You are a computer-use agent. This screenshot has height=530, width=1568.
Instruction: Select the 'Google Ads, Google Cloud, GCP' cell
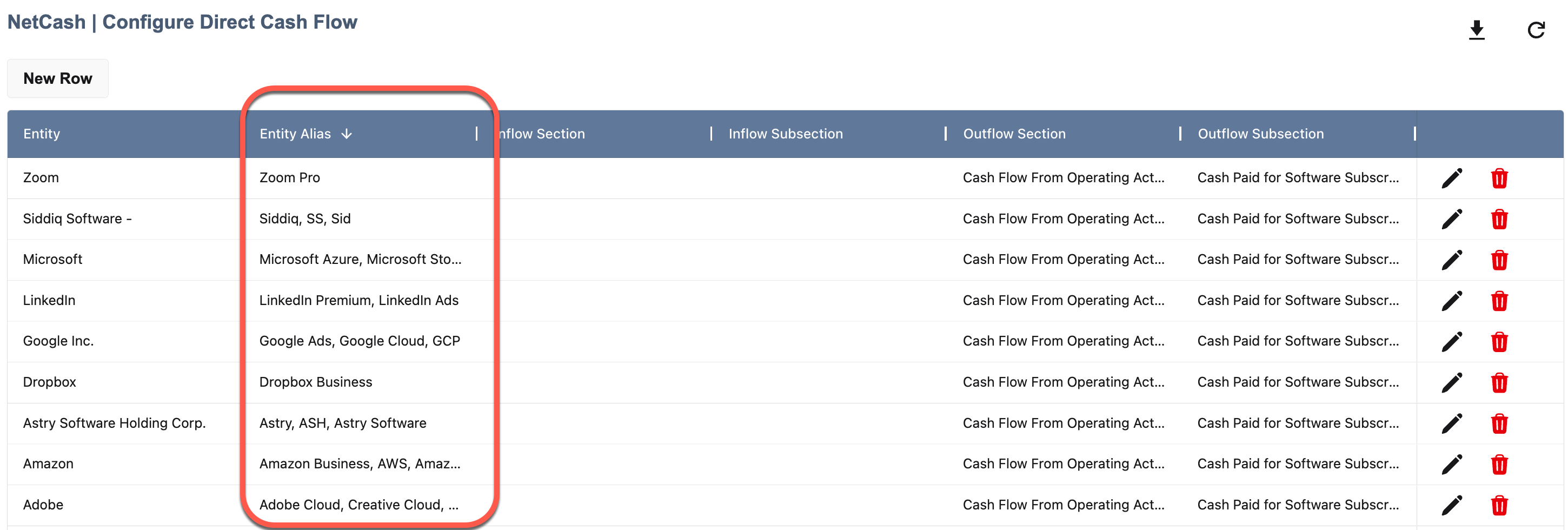click(x=361, y=341)
